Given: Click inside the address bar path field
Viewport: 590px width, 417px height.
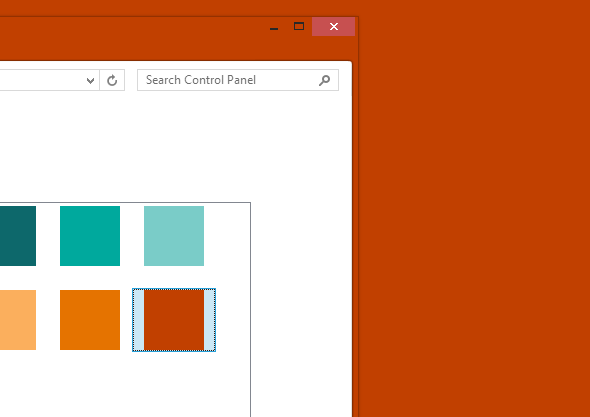Looking at the screenshot, I should coord(41,80).
